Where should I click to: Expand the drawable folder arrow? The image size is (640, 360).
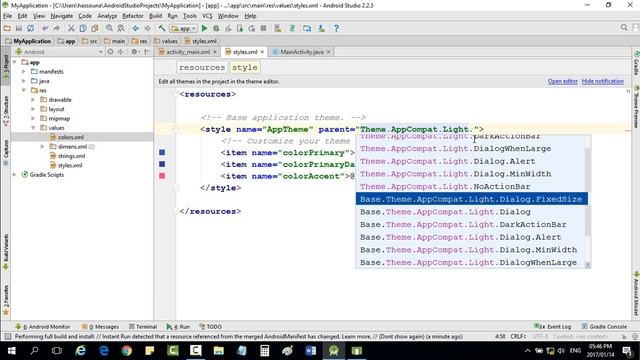point(33,100)
